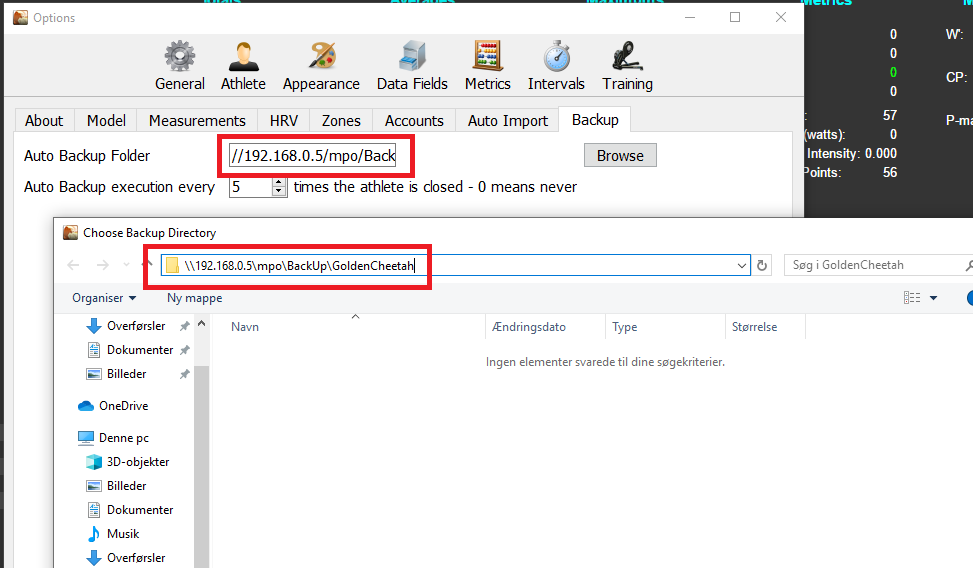Open the recent locations dropdown arrow
This screenshot has height=568, width=973.
click(127, 265)
